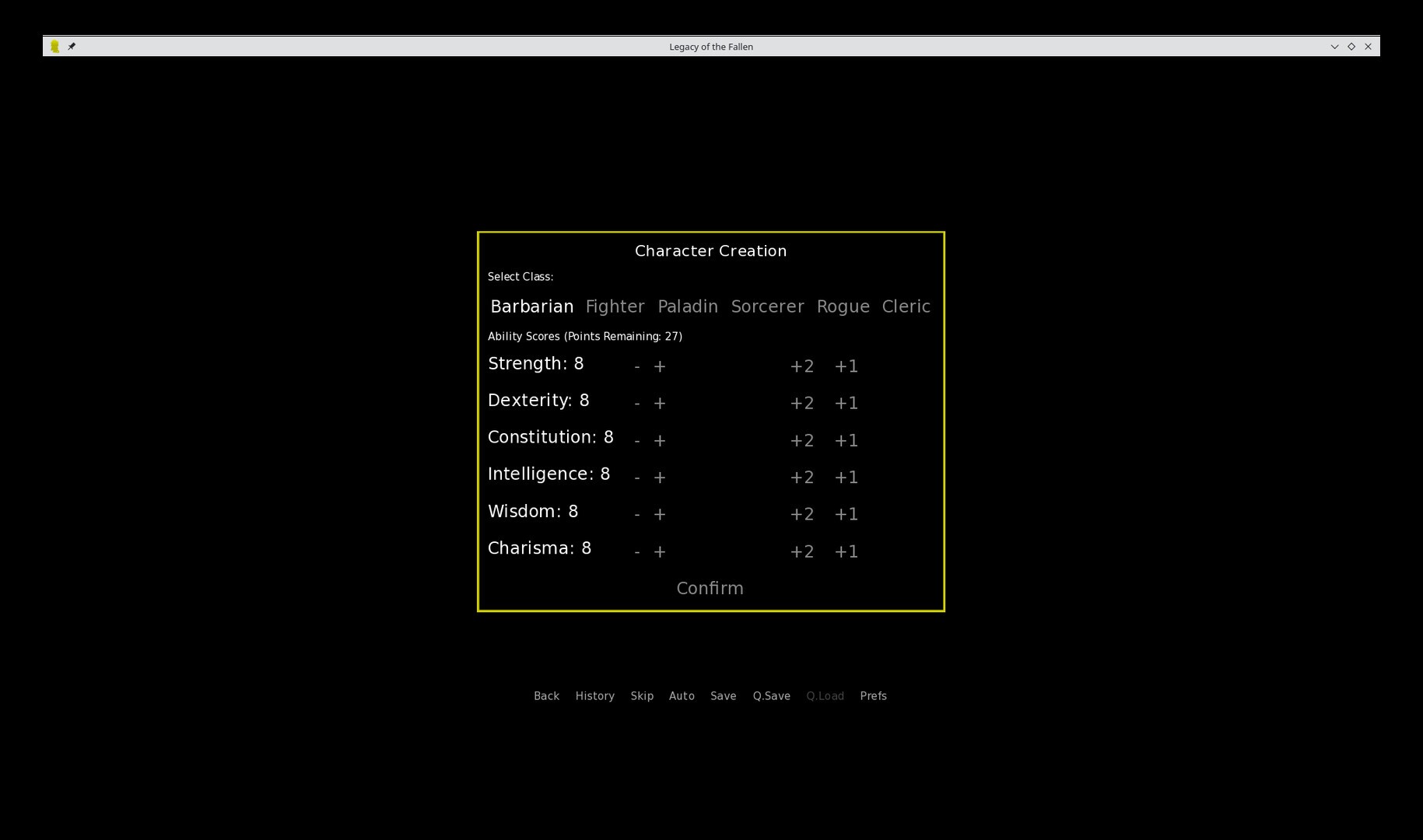This screenshot has width=1423, height=840.
Task: Confirm the character creation
Action: tap(709, 588)
